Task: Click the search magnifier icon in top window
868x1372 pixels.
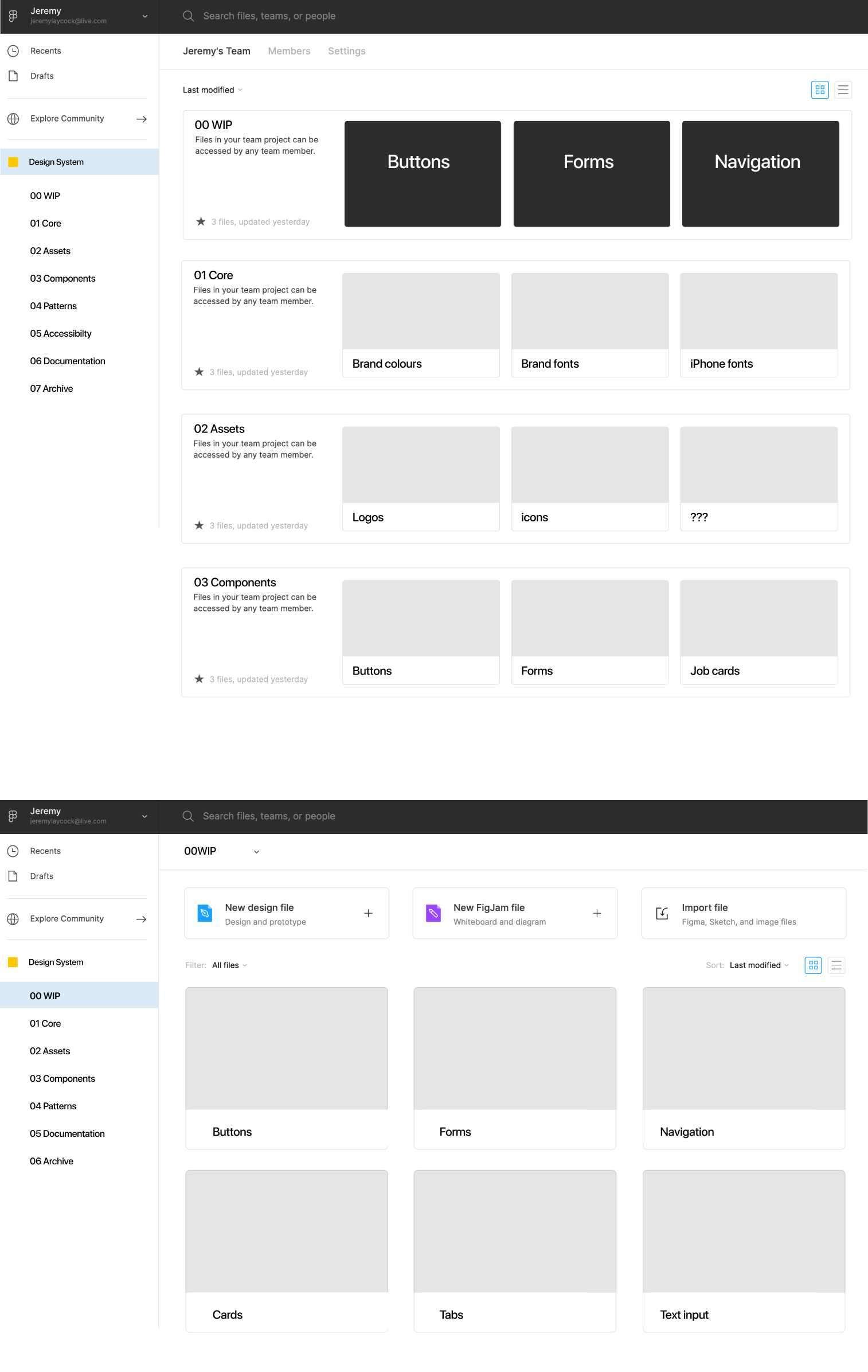Action: pos(188,16)
